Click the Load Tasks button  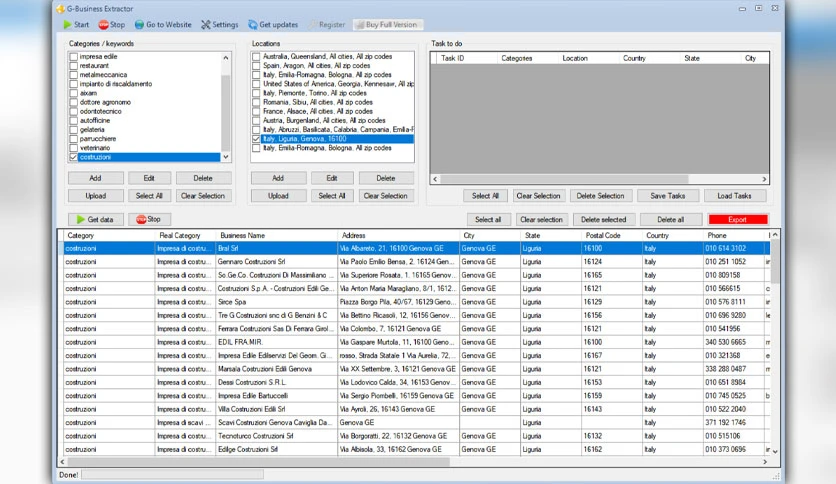click(x=735, y=196)
